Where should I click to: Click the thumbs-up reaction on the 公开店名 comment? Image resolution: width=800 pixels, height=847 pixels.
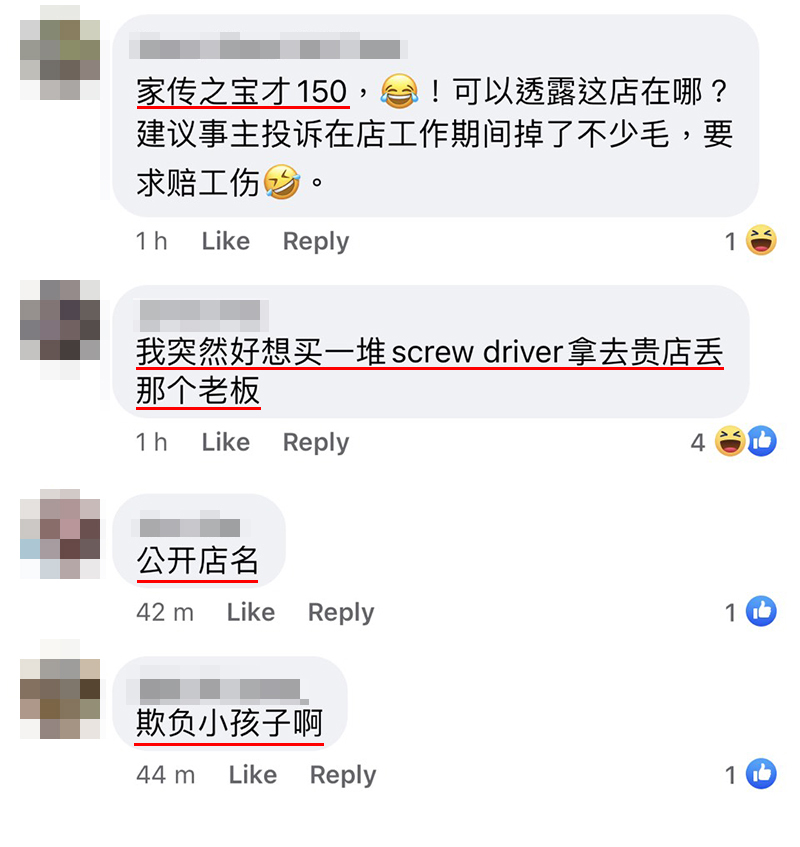pos(761,611)
